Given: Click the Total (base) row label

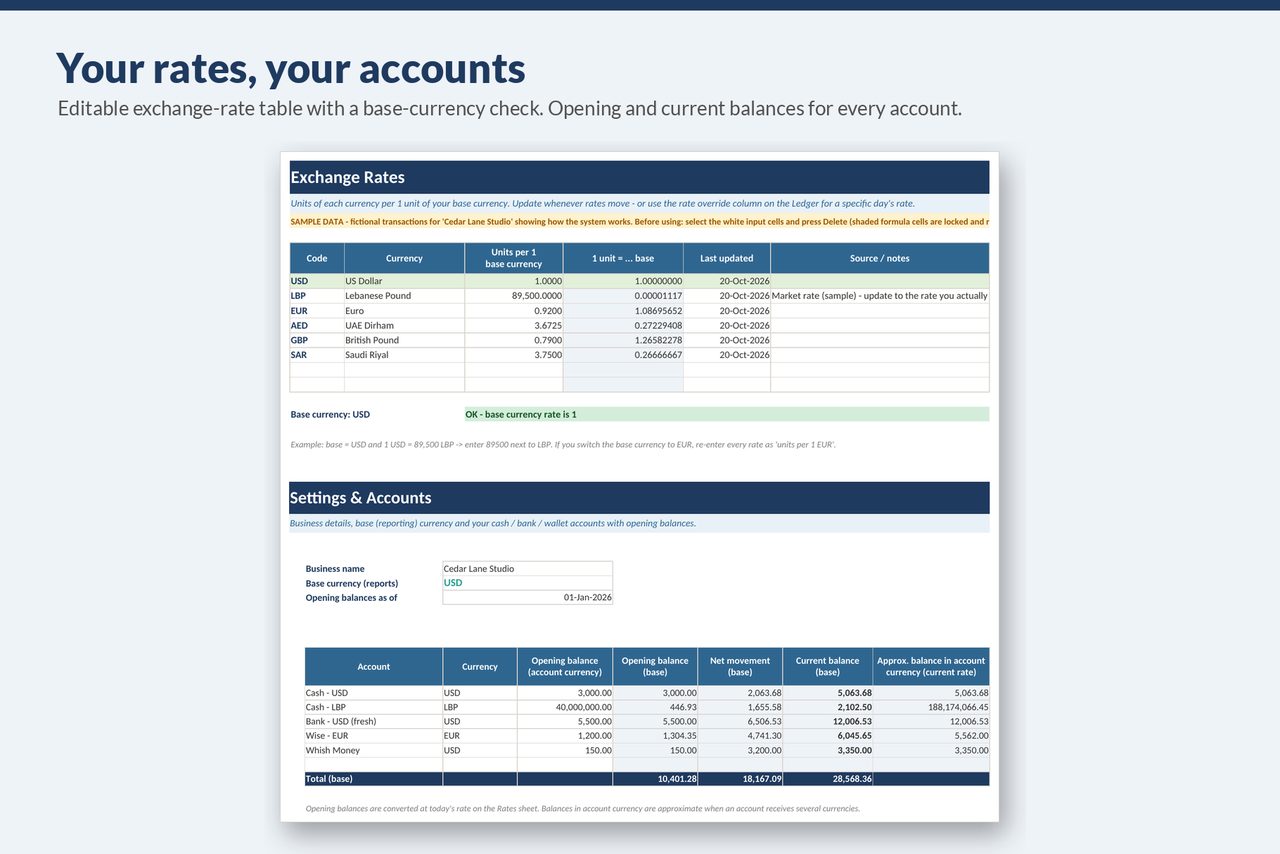Looking at the screenshot, I should (374, 779).
